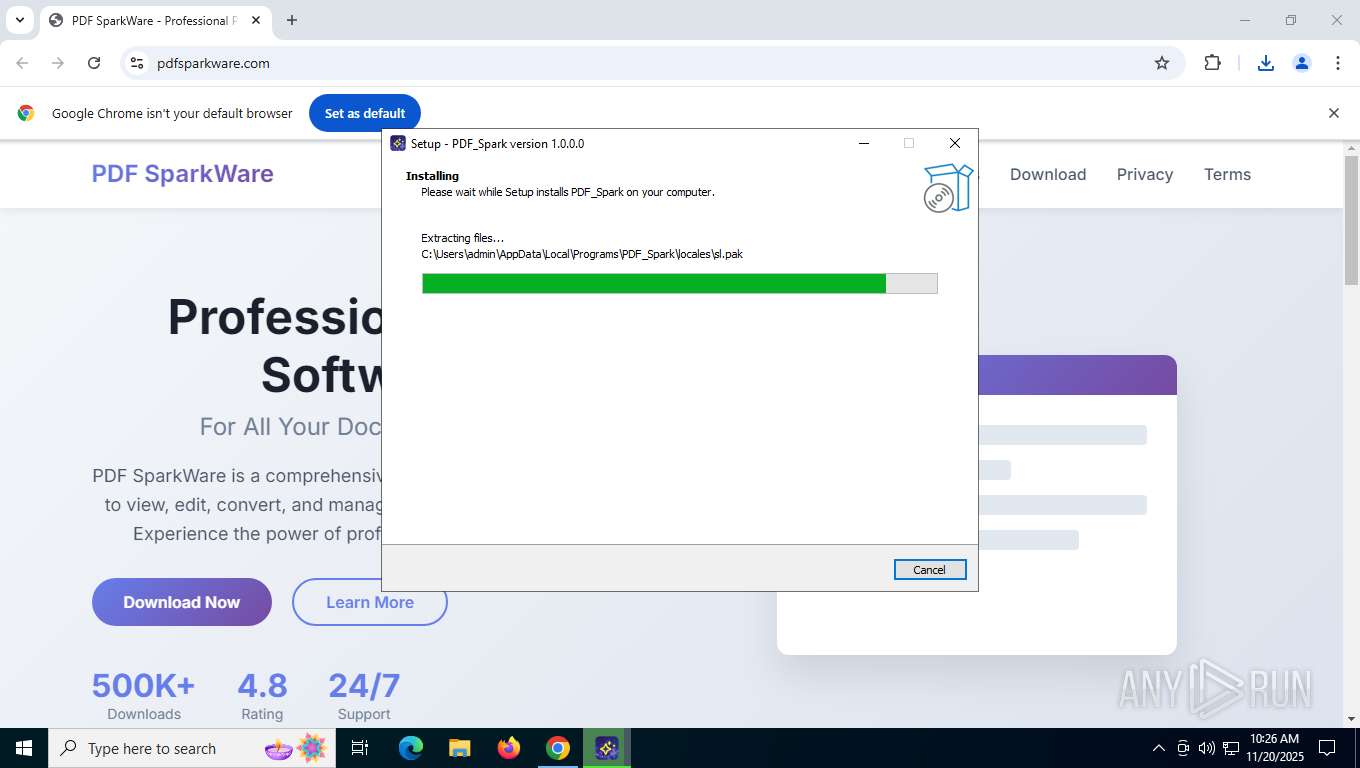Switch to PDF_Spark setup taskbar icon
The image size is (1360, 768).
(x=607, y=748)
